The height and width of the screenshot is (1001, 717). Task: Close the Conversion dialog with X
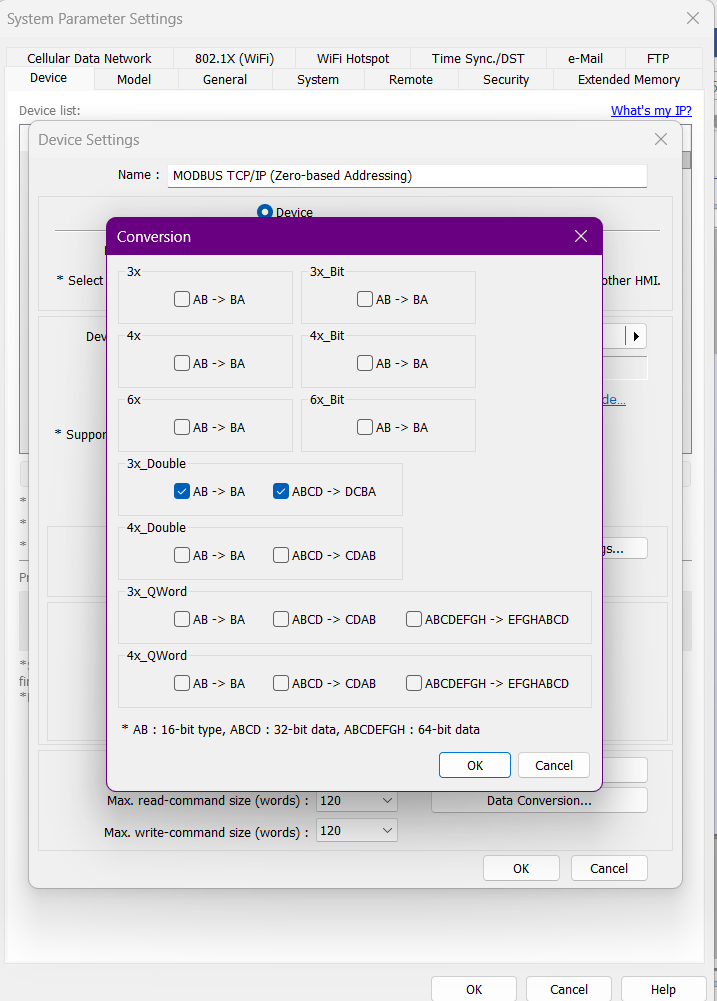(581, 236)
